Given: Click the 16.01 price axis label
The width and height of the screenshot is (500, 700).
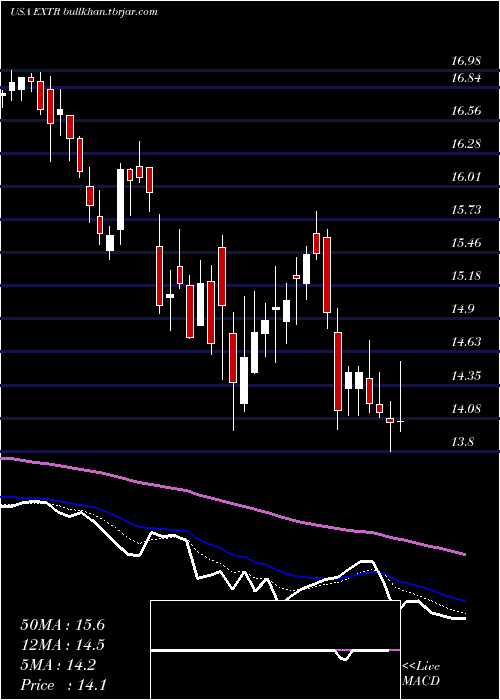Looking at the screenshot, I should click(x=467, y=177).
